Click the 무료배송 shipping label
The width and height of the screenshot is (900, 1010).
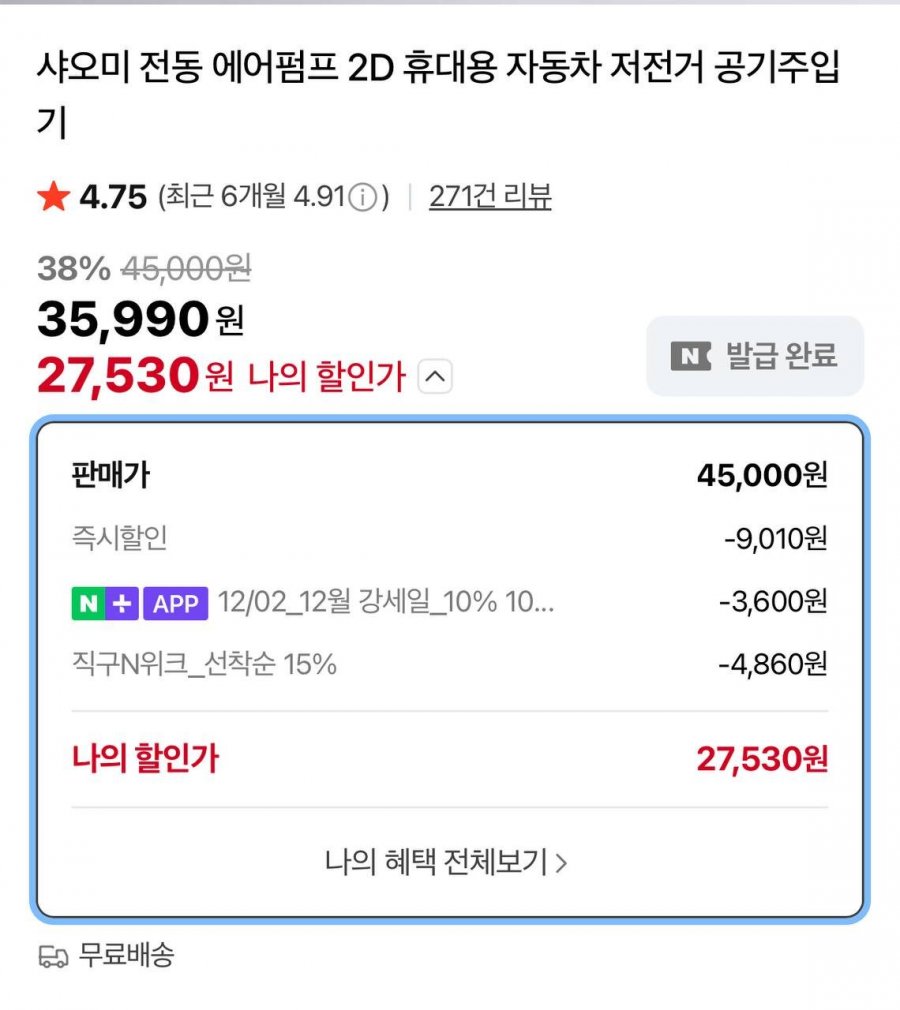click(127, 955)
